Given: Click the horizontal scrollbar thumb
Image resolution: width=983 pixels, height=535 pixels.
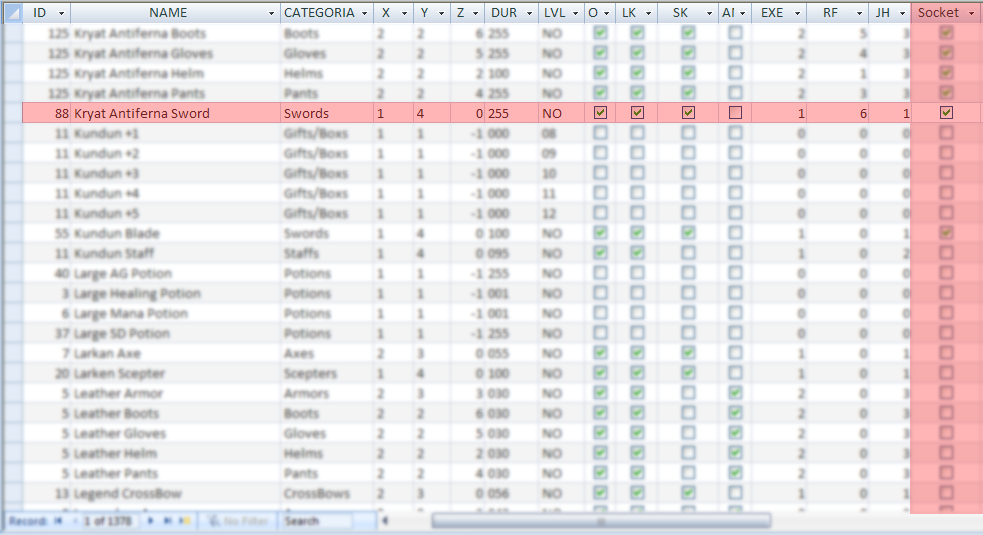Looking at the screenshot, I should (x=600, y=521).
